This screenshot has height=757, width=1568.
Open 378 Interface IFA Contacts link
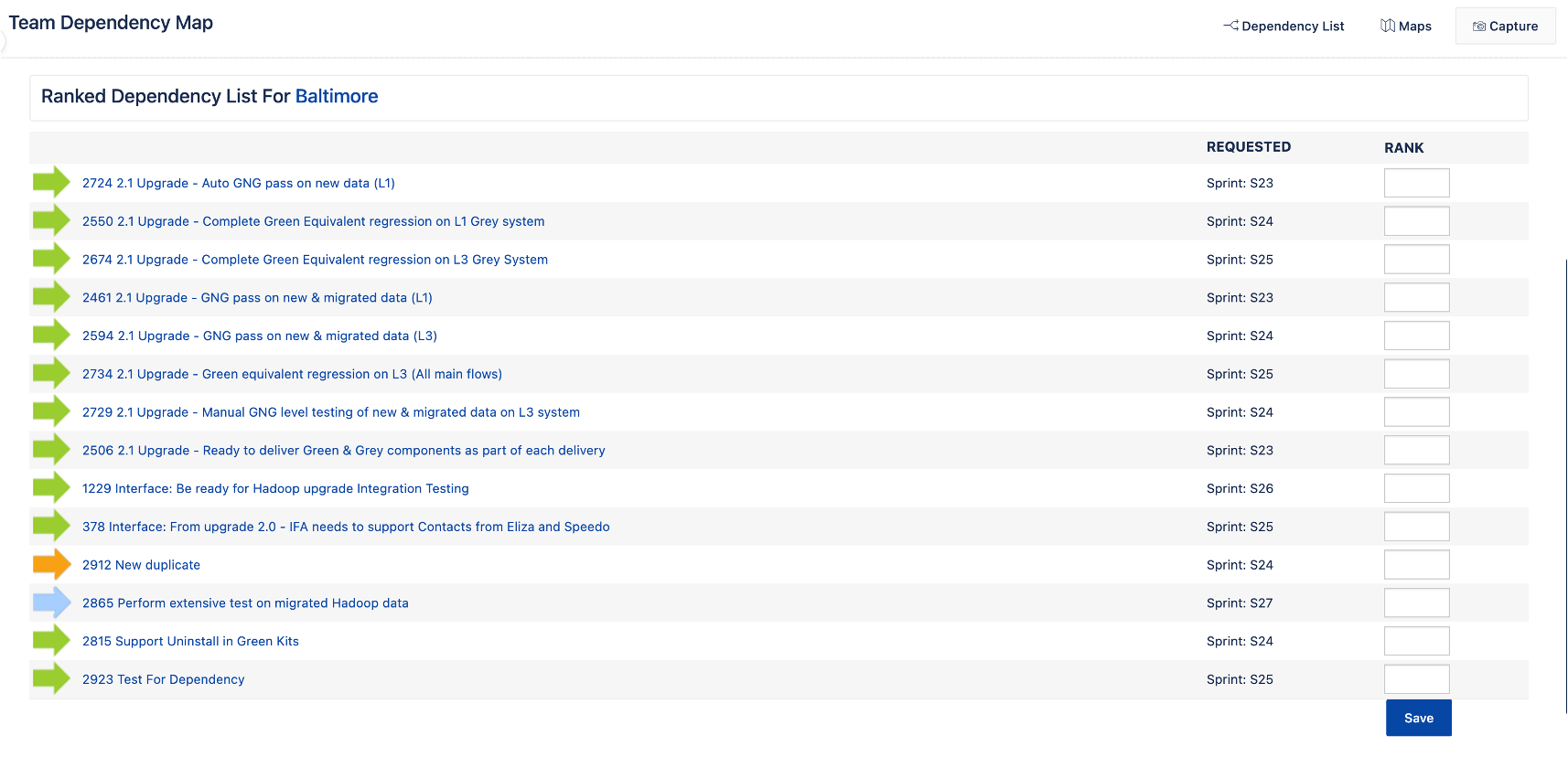point(346,527)
